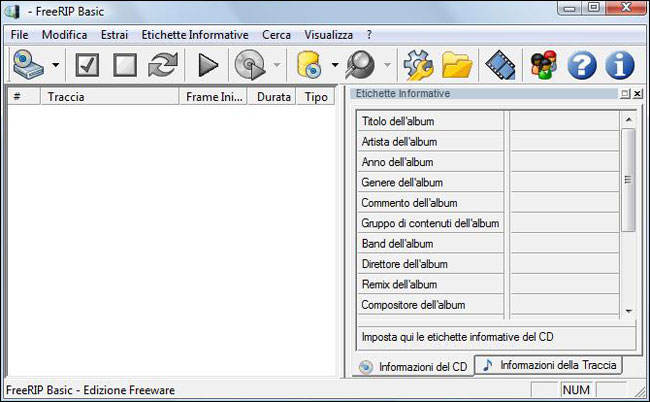Image resolution: width=650 pixels, height=402 pixels.
Task: Click the blue info about icon
Action: coord(620,66)
